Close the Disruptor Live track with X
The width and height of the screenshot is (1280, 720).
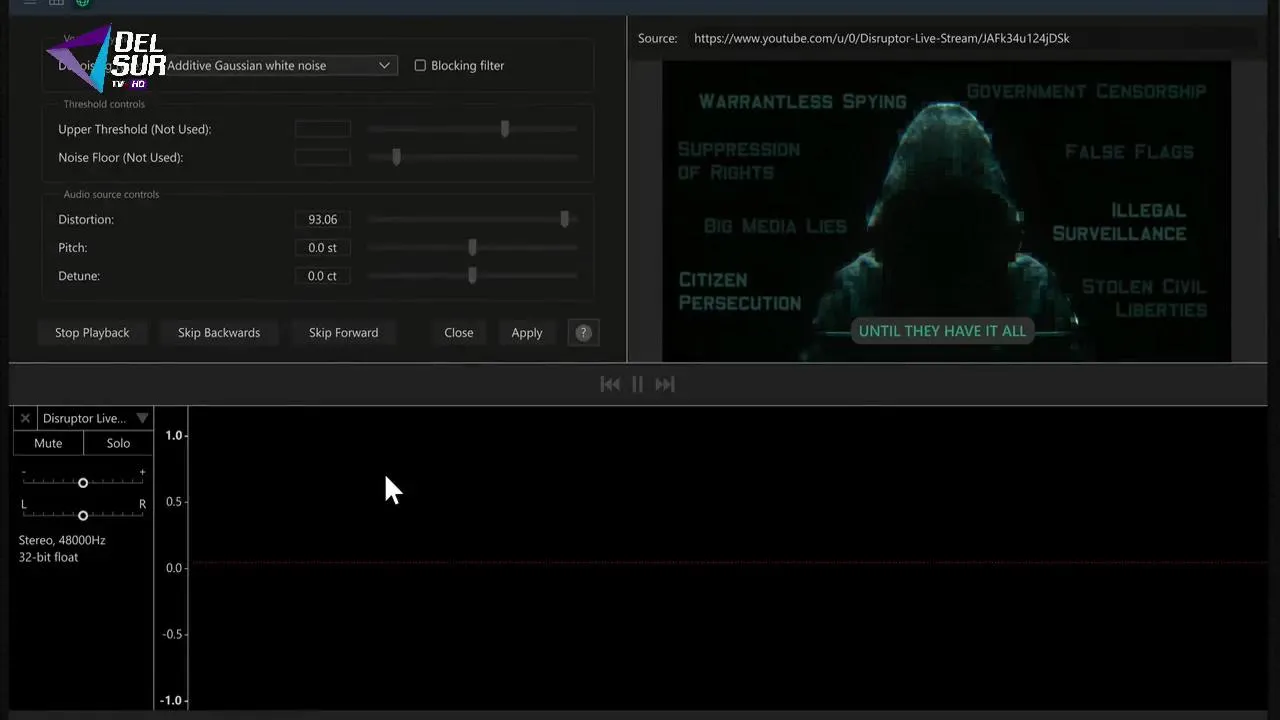[x=25, y=418]
